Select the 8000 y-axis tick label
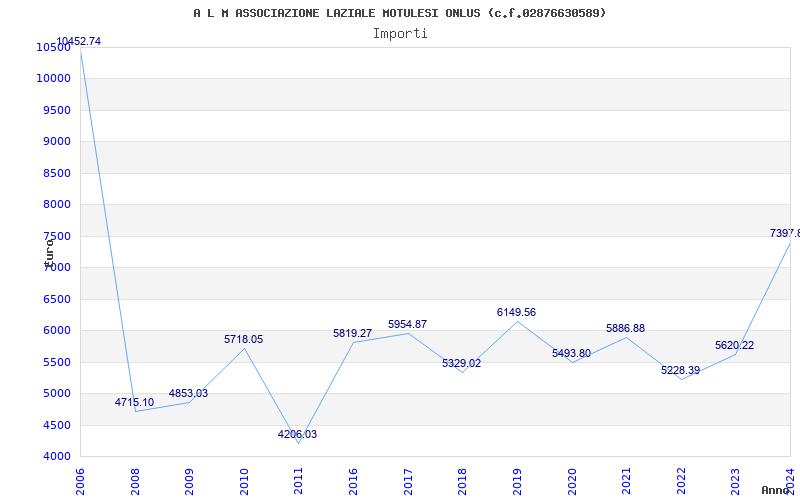Viewport: 800px width, 500px height. pyautogui.click(x=55, y=205)
